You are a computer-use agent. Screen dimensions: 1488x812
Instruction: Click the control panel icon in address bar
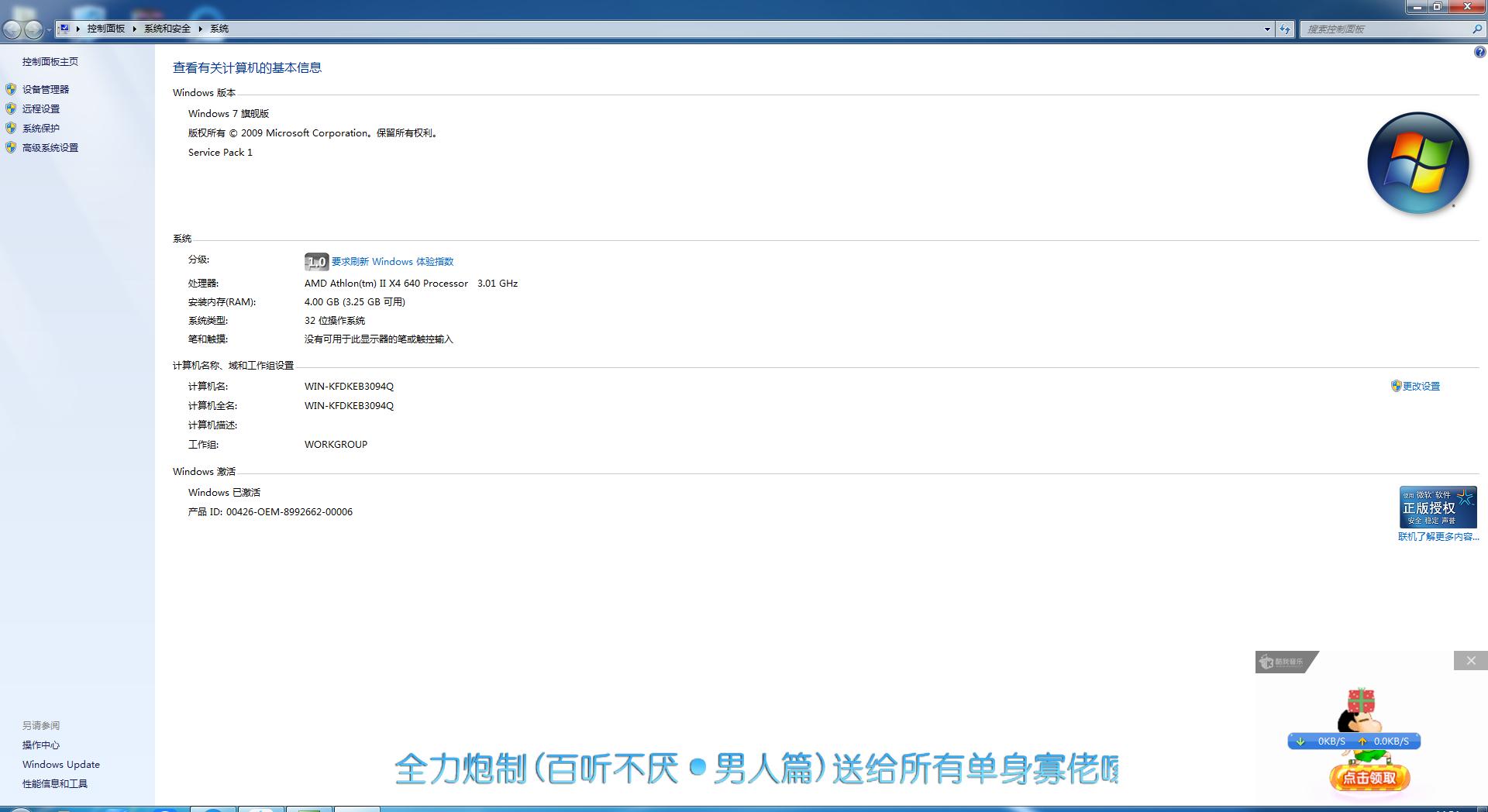pos(65,29)
